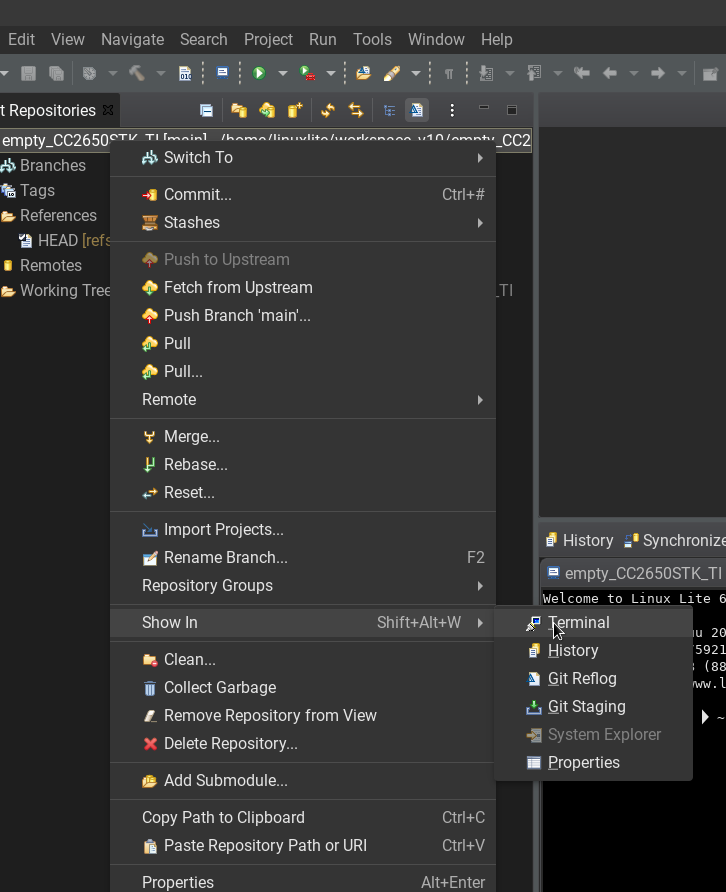Choose Pull... with options
Viewport: 726px width, 892px height.
click(303, 371)
